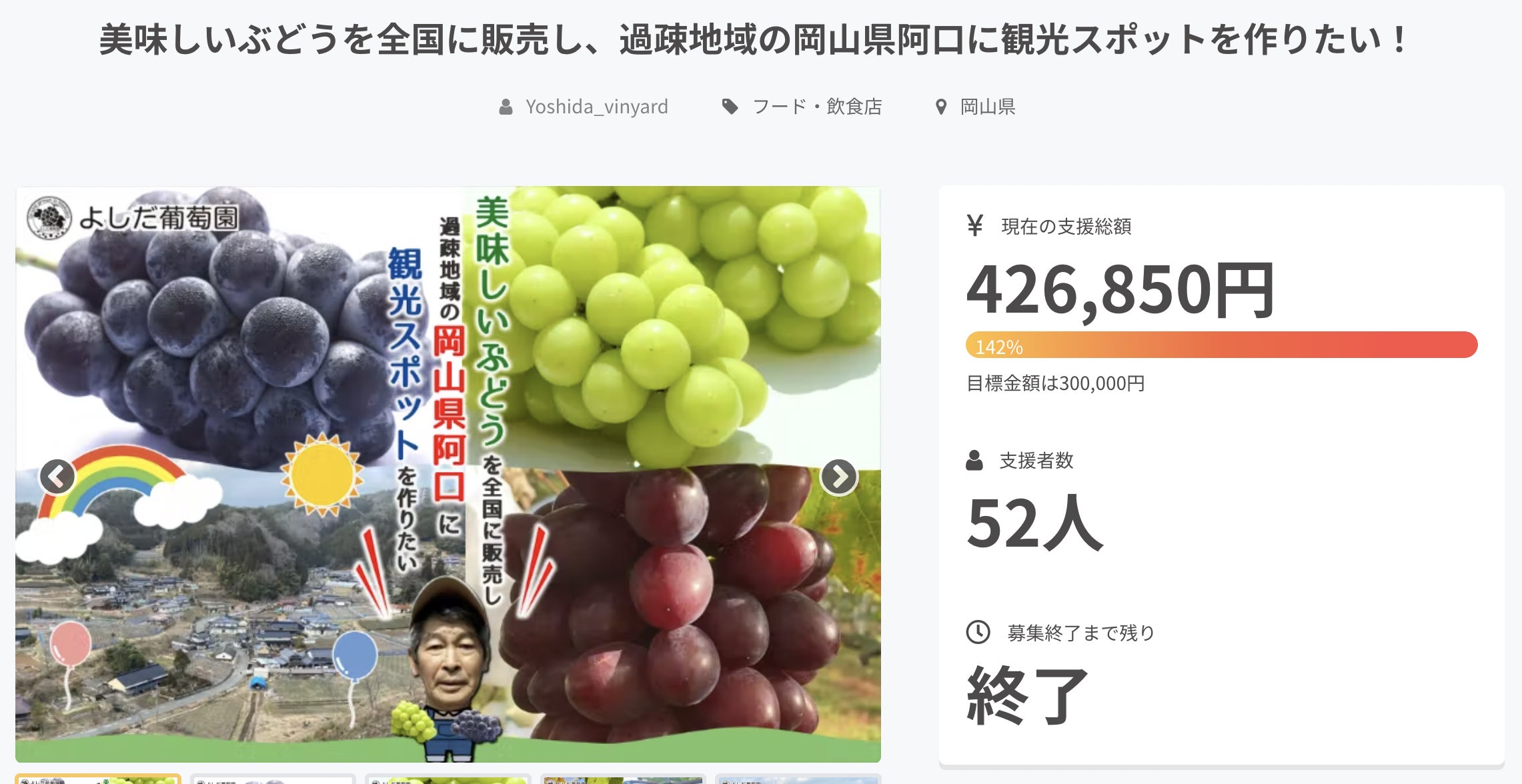Select the fifth gallery thumbnail
The image size is (1522, 784).
click(x=798, y=779)
